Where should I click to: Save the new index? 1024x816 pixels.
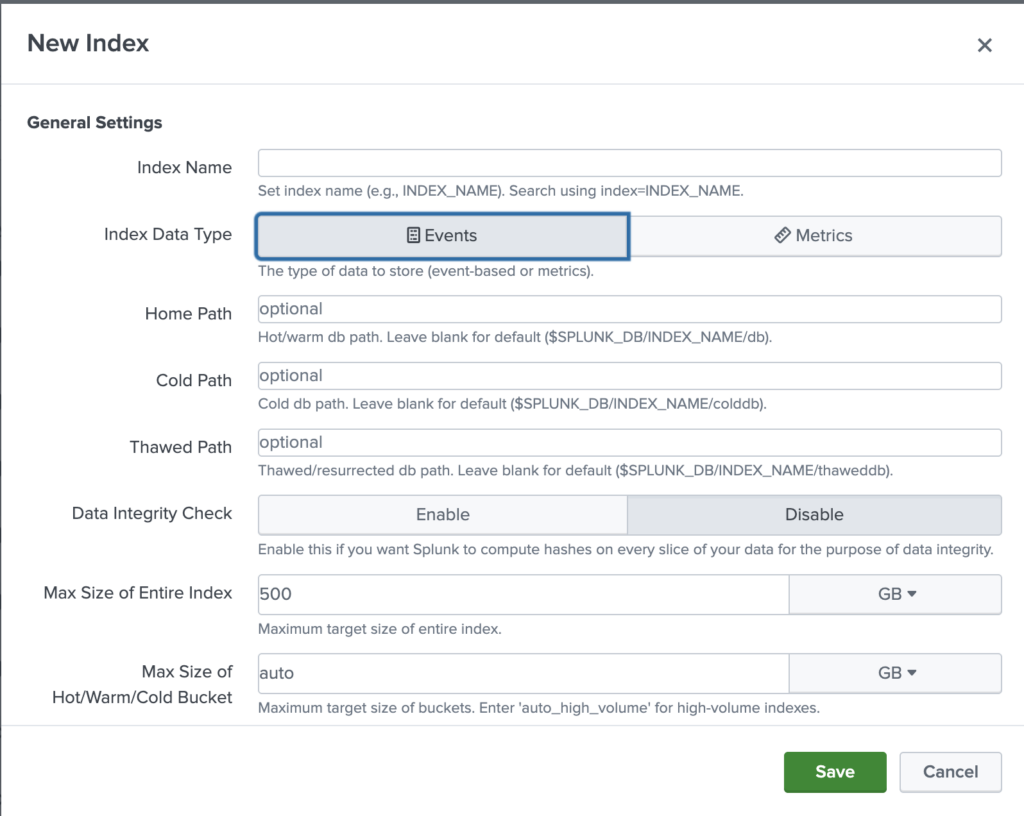[x=835, y=772]
